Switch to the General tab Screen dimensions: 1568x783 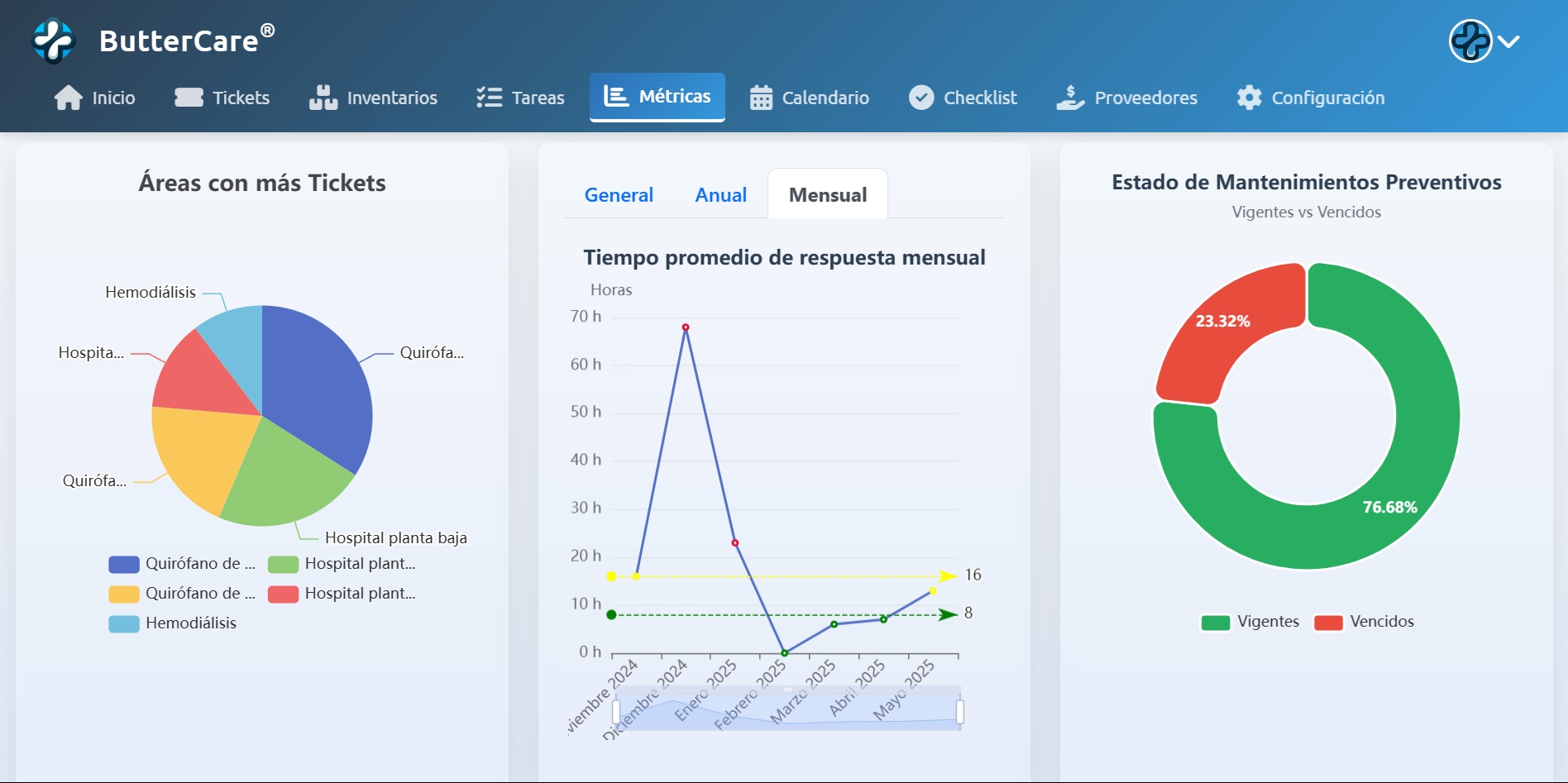coord(619,195)
